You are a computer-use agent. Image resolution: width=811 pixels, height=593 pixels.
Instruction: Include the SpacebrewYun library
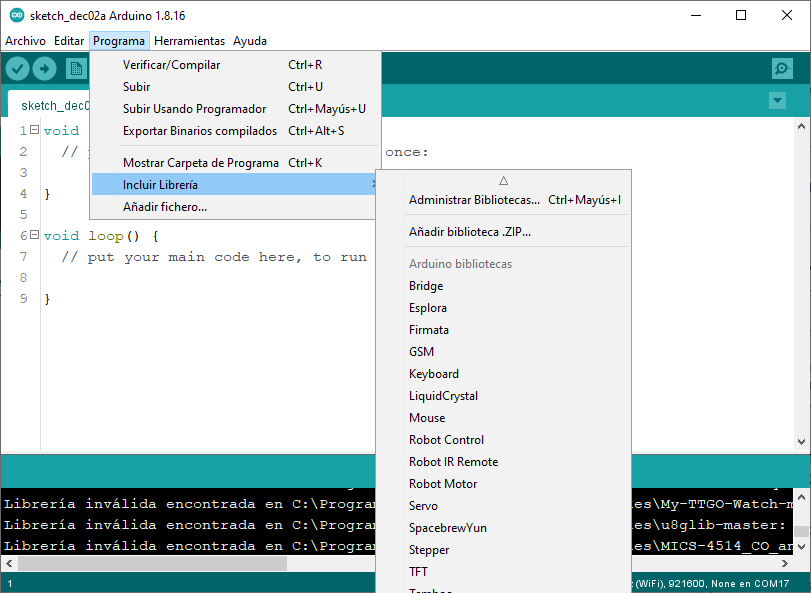tap(504, 528)
